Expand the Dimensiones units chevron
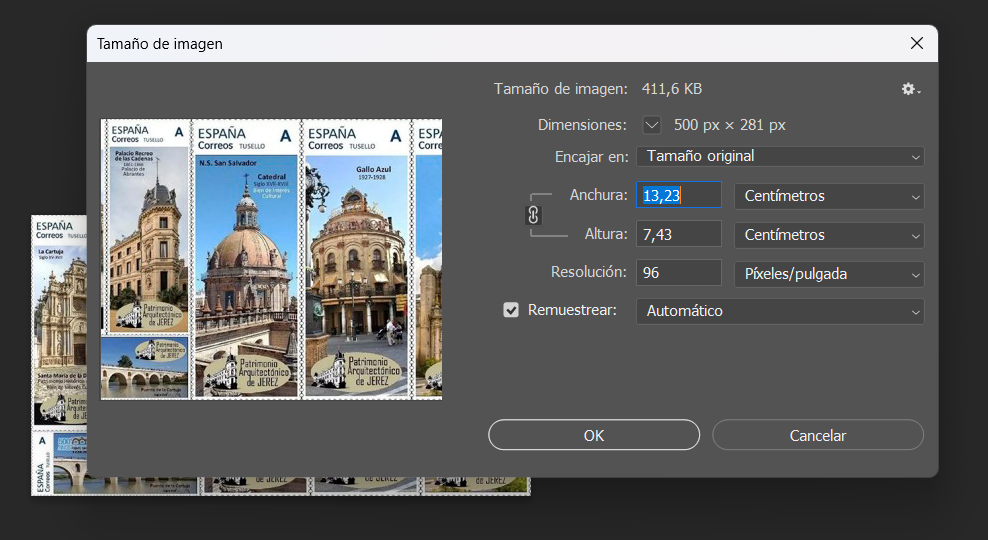The image size is (988, 540). coord(652,125)
